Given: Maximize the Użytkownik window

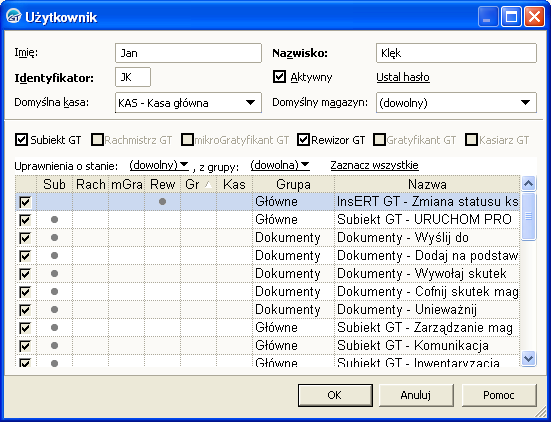Looking at the screenshot, I should coord(511,17).
